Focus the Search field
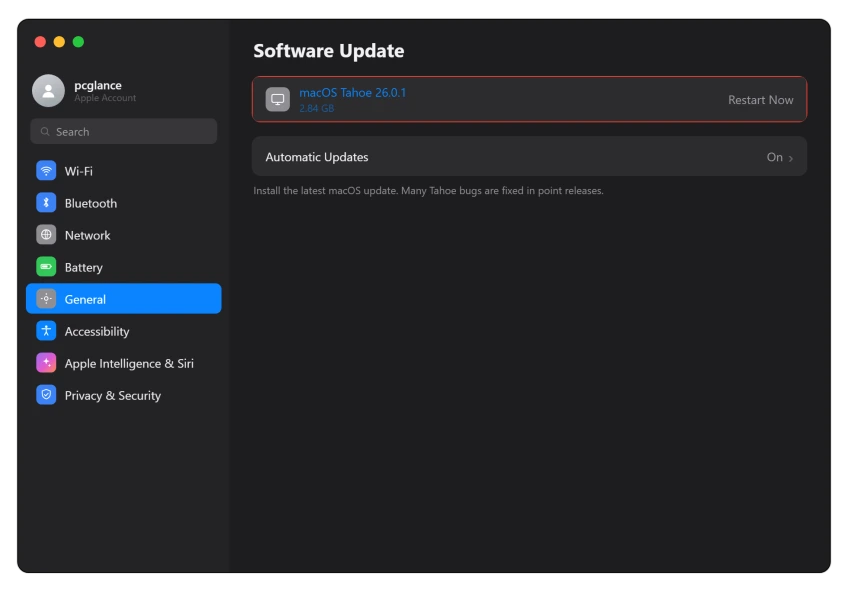 coord(123,132)
